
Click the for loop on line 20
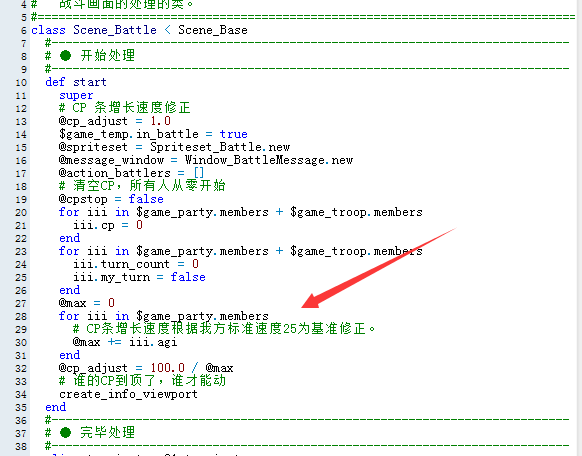pos(241,212)
